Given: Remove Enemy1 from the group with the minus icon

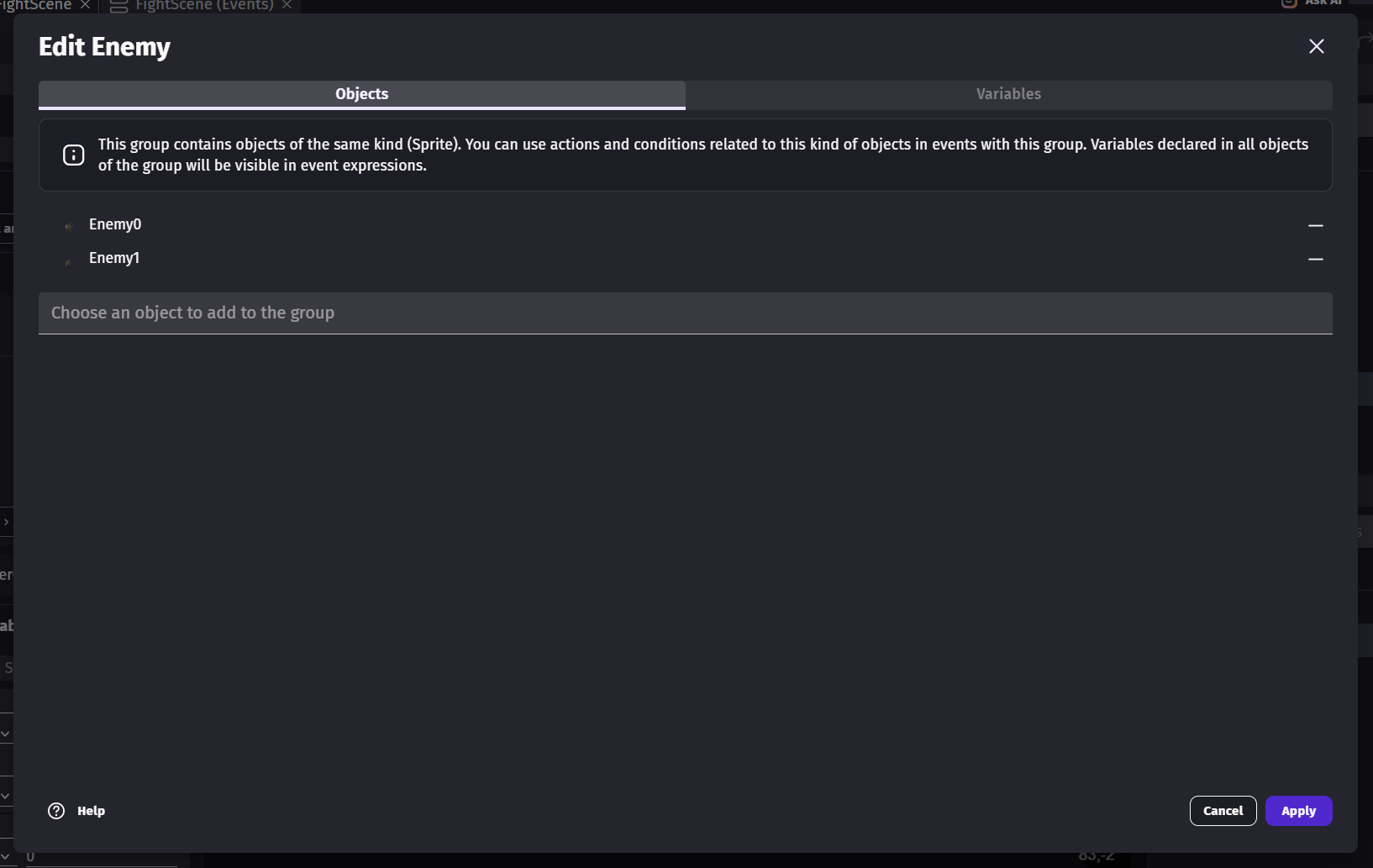Looking at the screenshot, I should point(1315,259).
